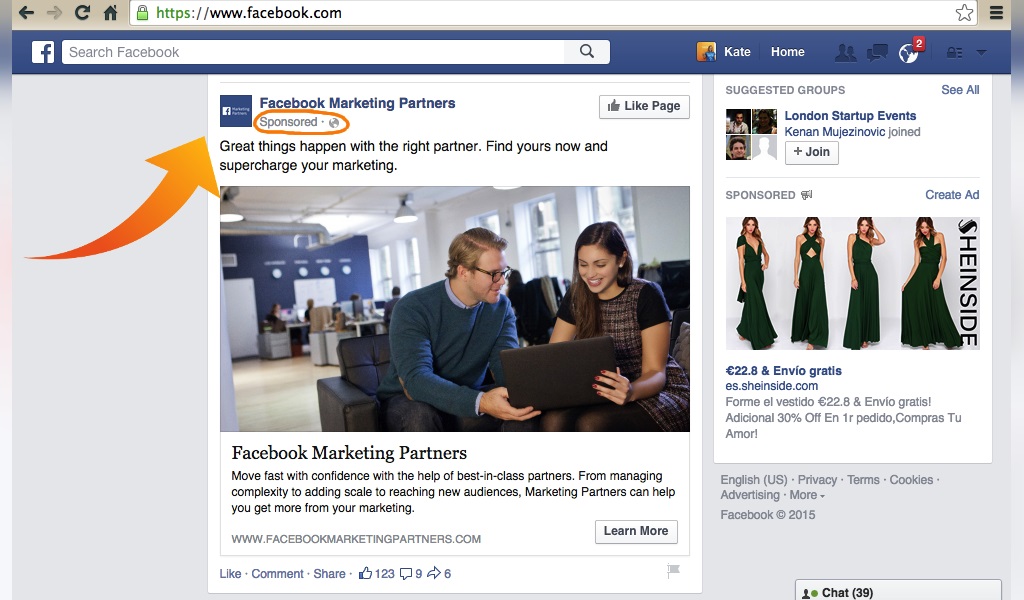
Task: Open the globe notifications icon
Action: coord(908,53)
